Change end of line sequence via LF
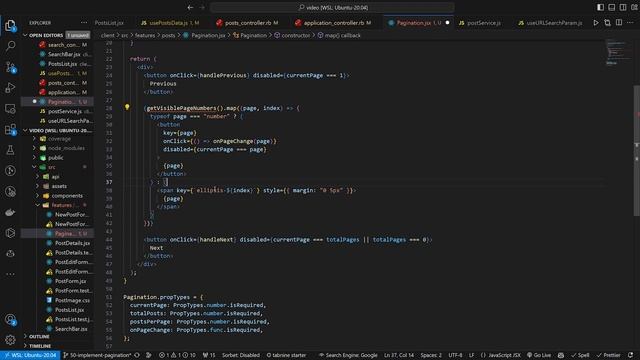The image size is (640, 360). click(x=471, y=356)
